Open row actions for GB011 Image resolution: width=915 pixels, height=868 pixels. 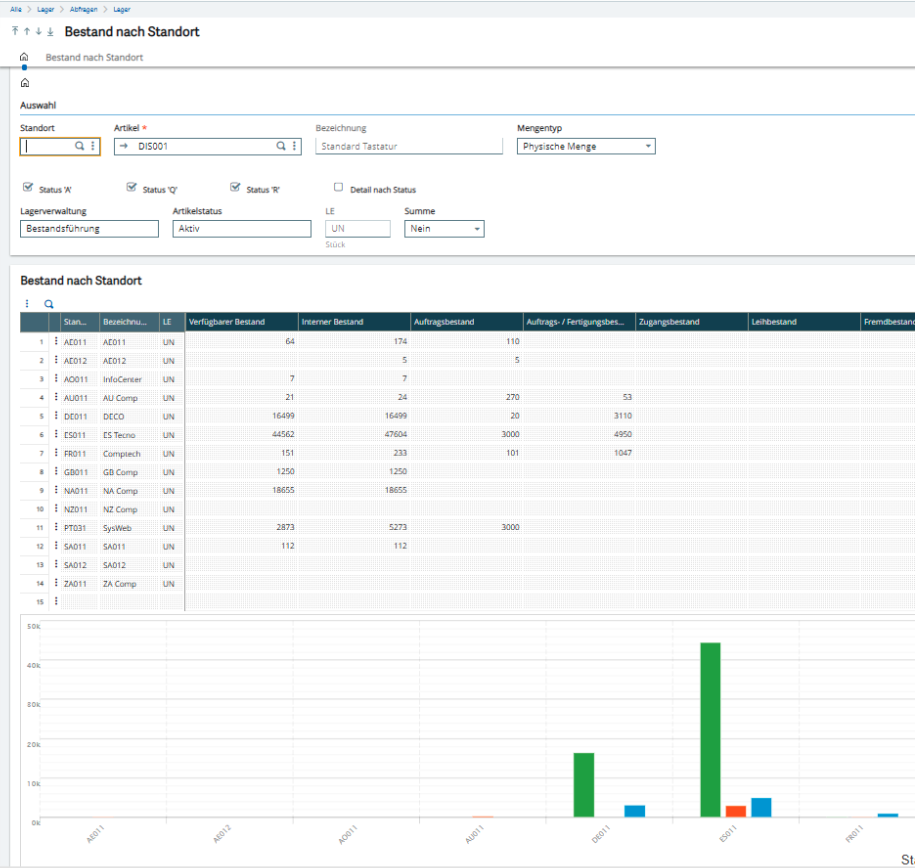tap(56, 471)
